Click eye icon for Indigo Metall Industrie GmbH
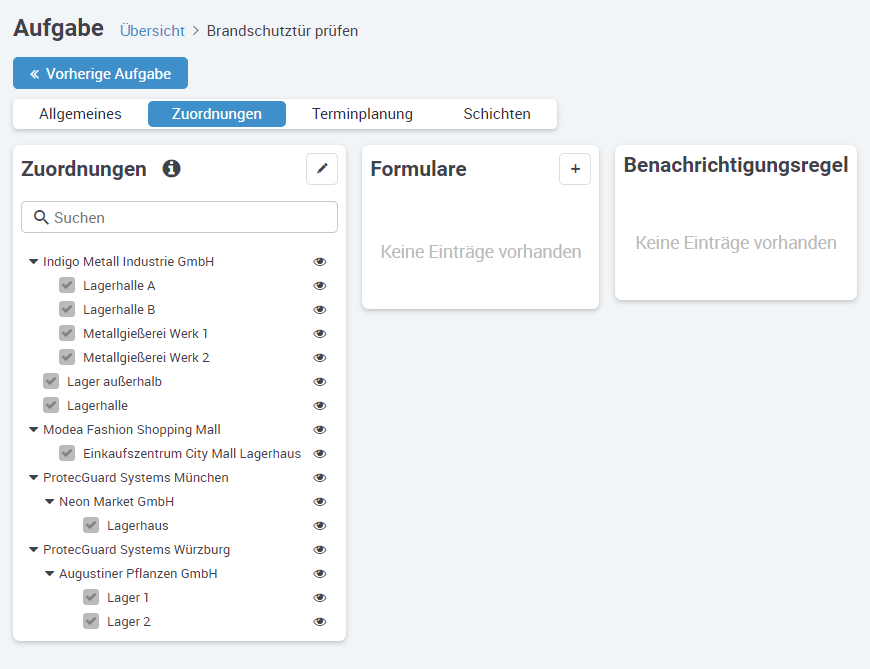The image size is (870, 669). coord(320,262)
